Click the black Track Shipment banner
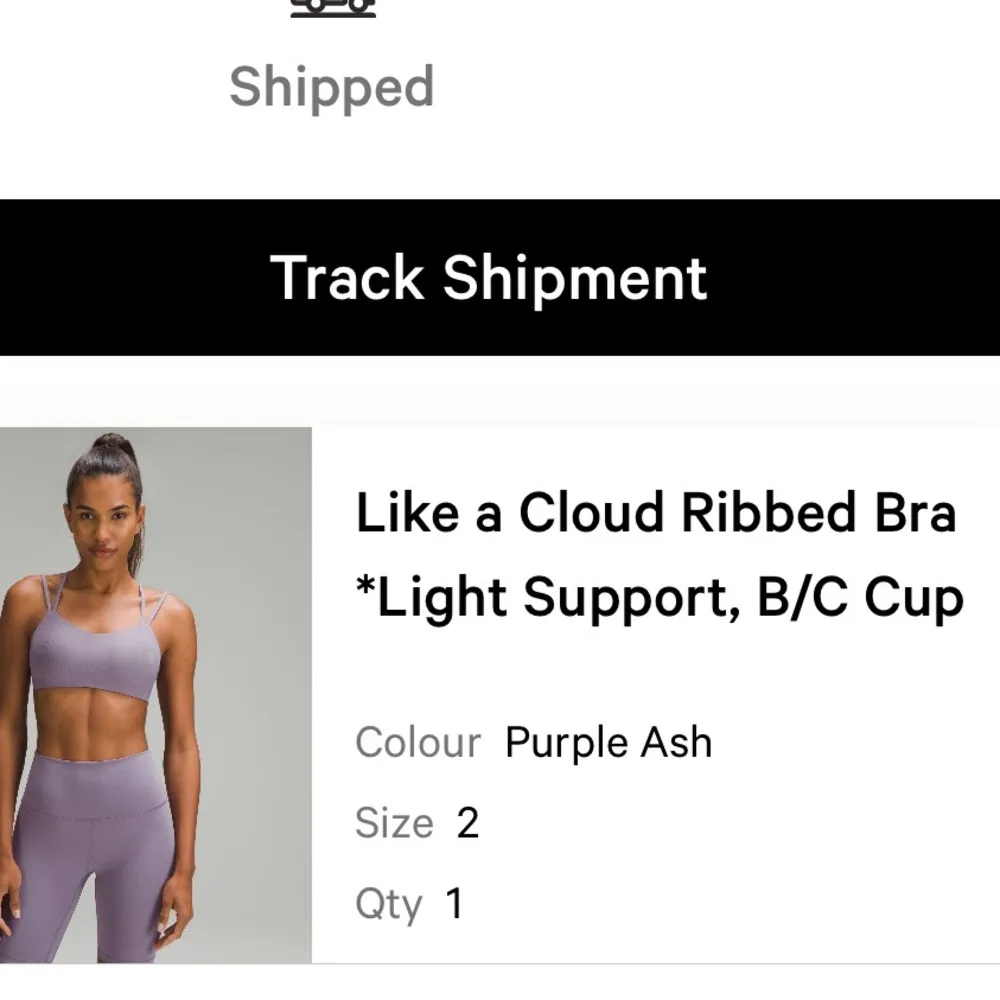 click(x=493, y=278)
